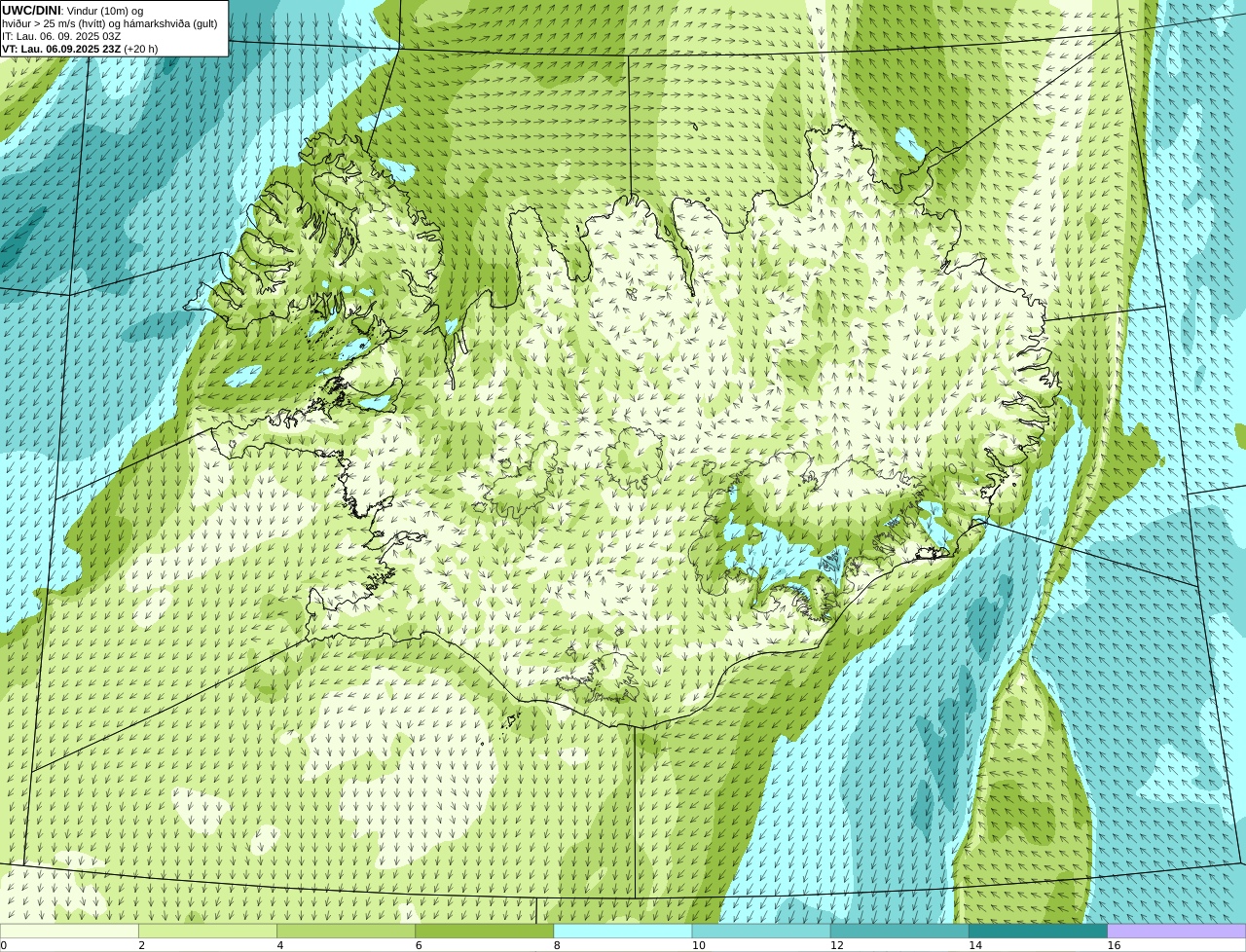Click the 12–14 m/s teal legend swatch
Viewport: 1246px width, 952px height.
coord(899,931)
